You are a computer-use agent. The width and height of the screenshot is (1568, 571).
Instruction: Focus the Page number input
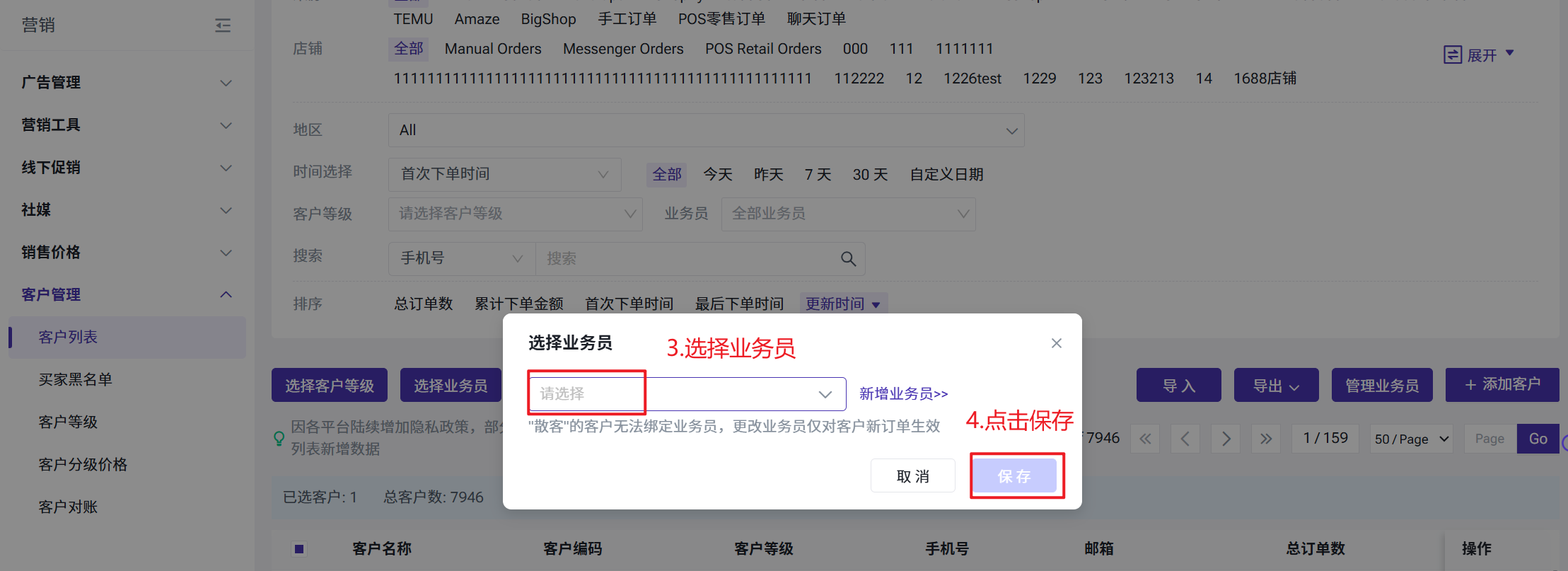click(1490, 439)
